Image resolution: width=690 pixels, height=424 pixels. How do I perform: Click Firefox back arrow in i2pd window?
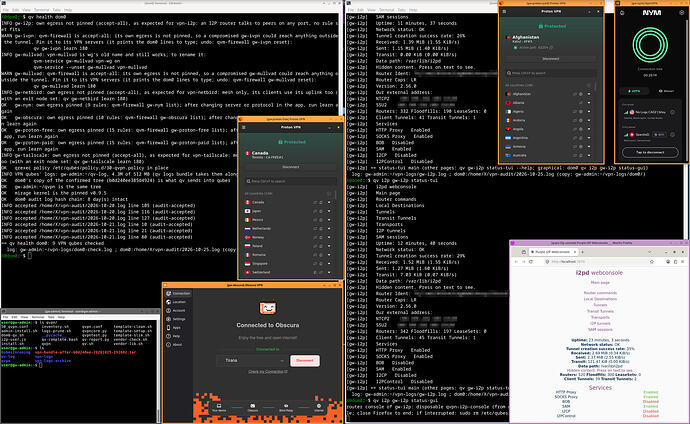click(516, 261)
